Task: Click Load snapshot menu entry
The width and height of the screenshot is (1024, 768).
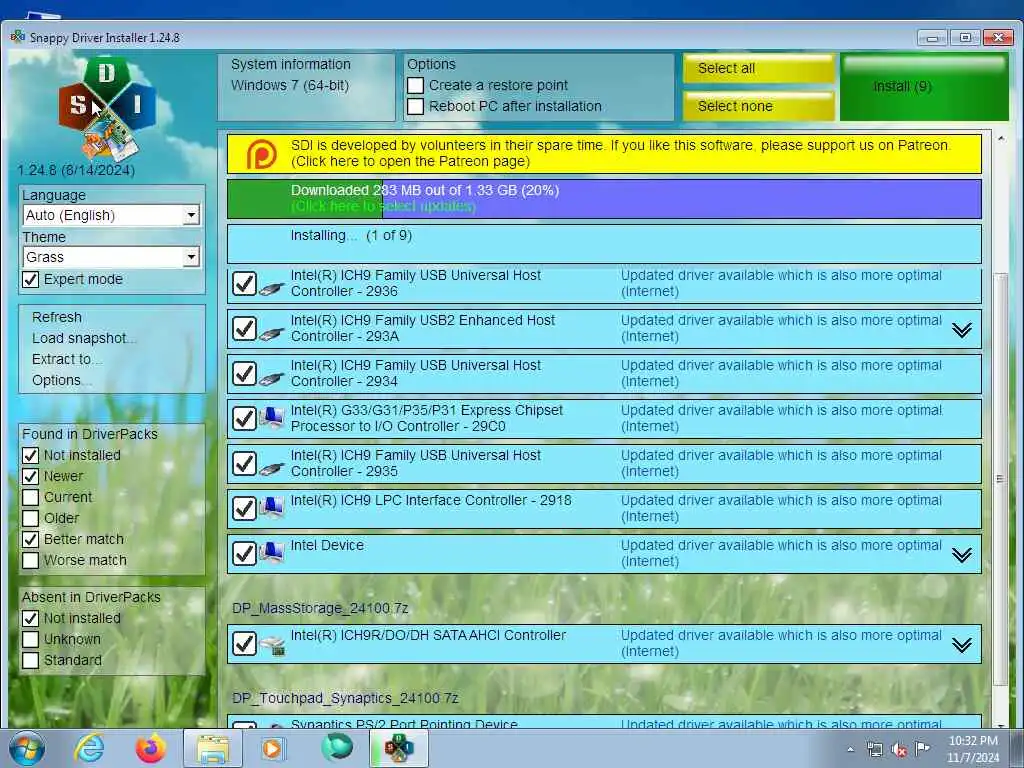Action: click(84, 338)
